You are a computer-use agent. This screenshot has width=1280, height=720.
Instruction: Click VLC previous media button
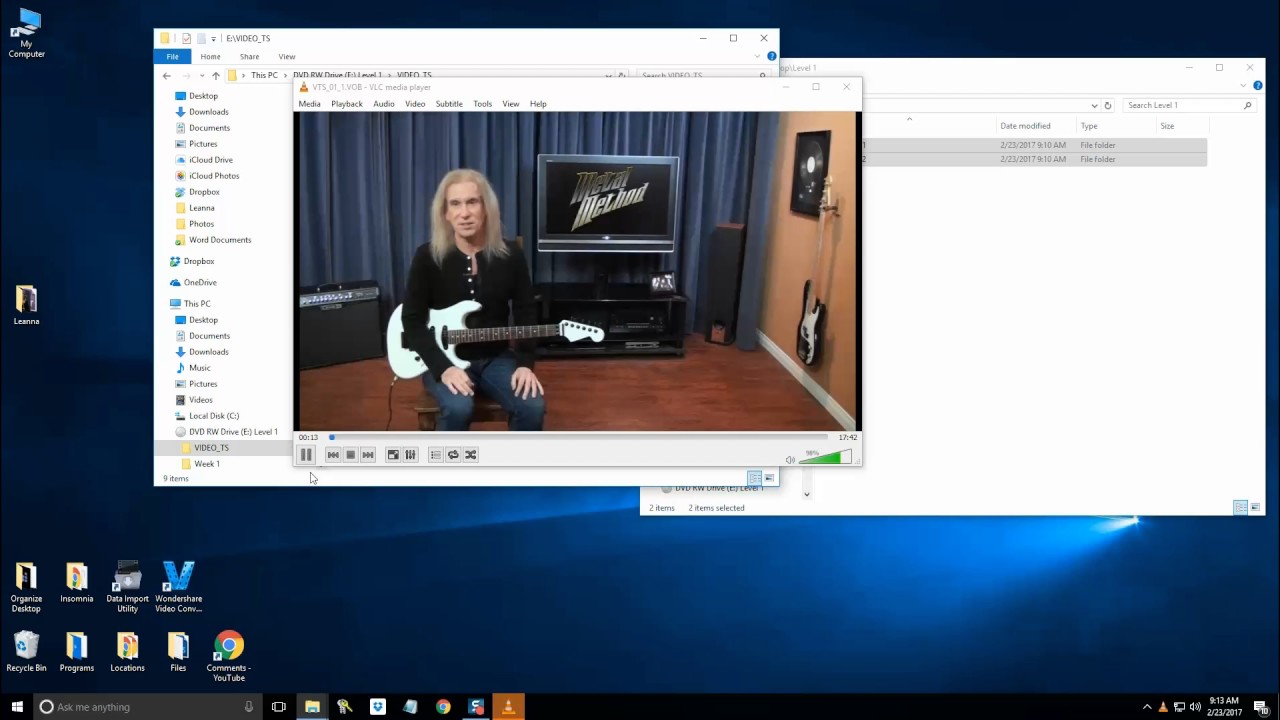pyautogui.click(x=333, y=455)
